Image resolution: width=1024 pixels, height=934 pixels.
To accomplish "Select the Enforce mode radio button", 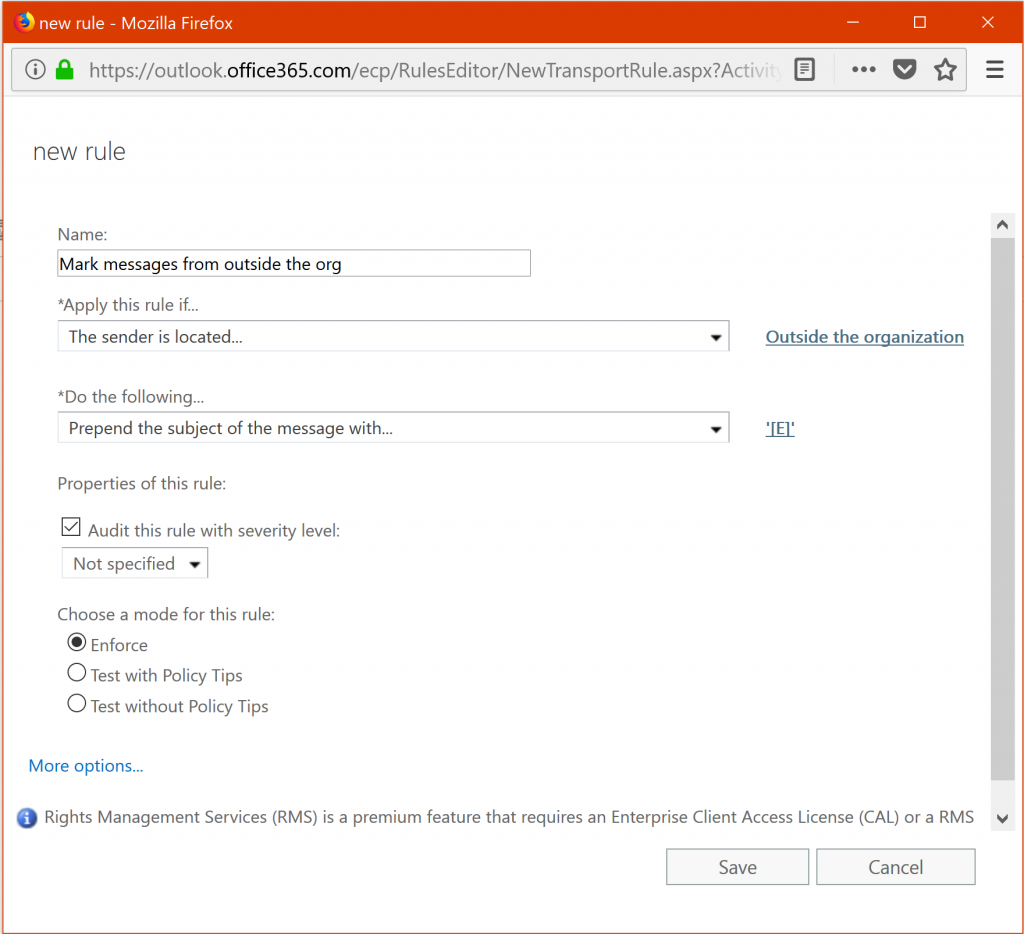I will tap(77, 642).
